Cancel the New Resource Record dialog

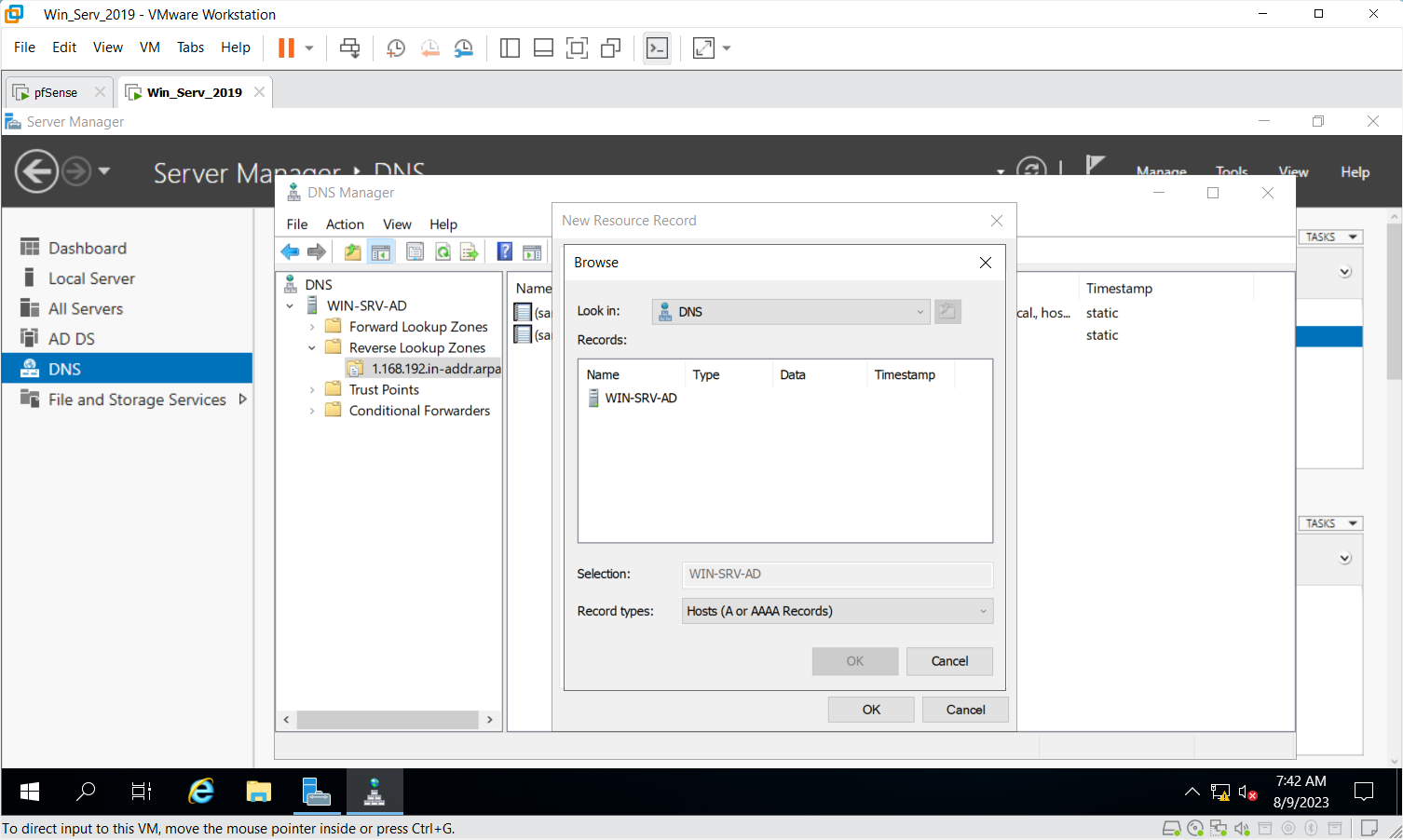[965, 710]
